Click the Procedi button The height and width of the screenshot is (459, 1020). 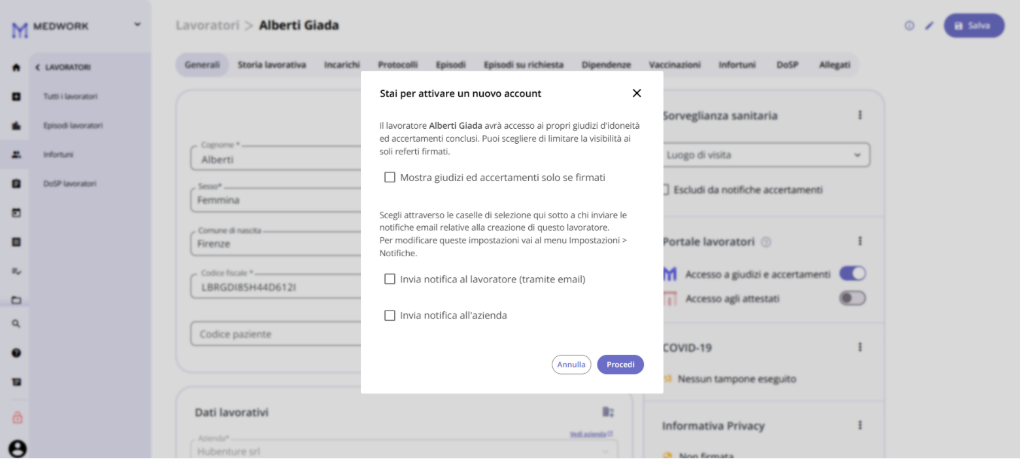pyautogui.click(x=621, y=365)
